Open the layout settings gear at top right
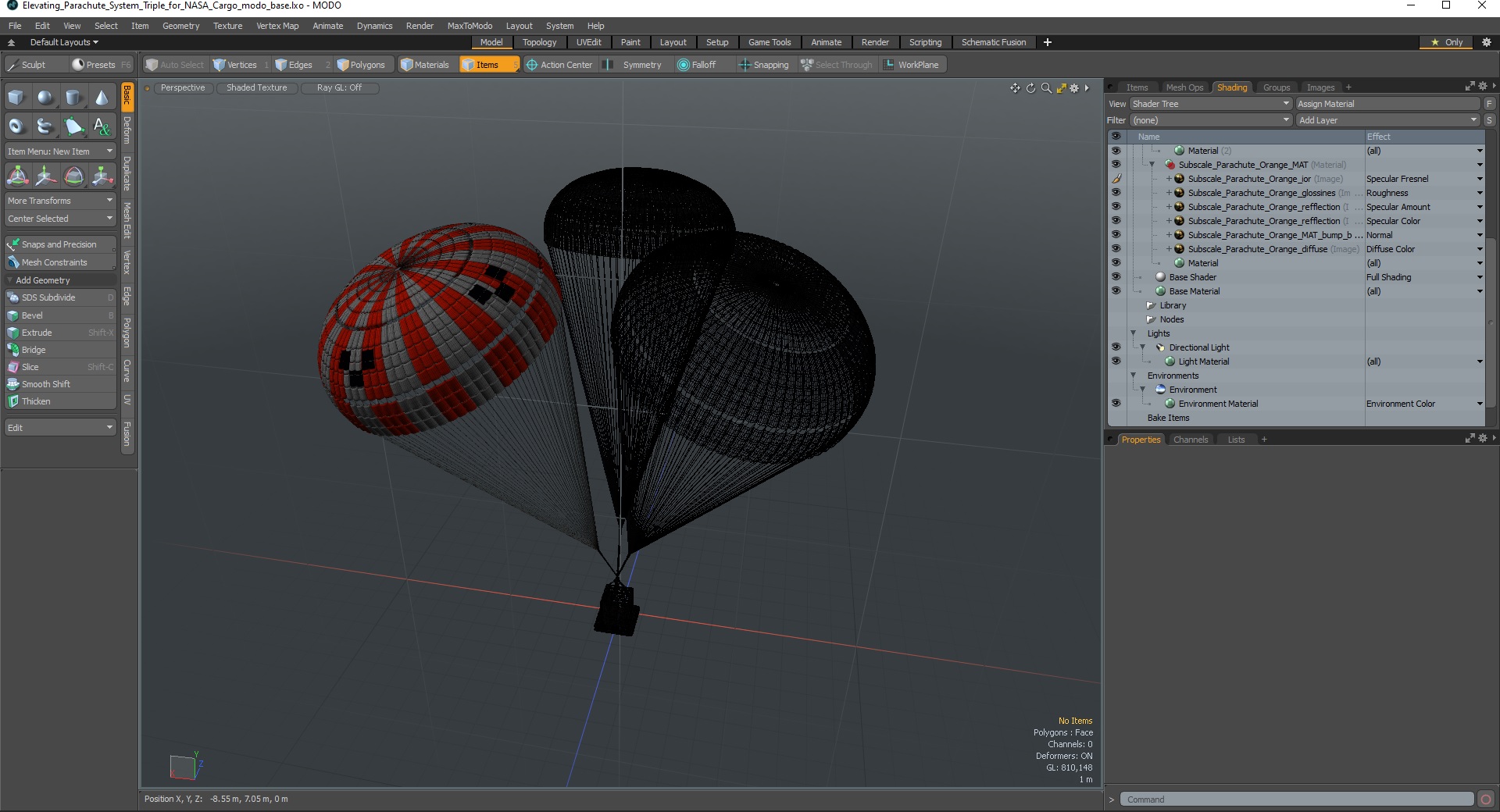The height and width of the screenshot is (812, 1500). (1487, 42)
